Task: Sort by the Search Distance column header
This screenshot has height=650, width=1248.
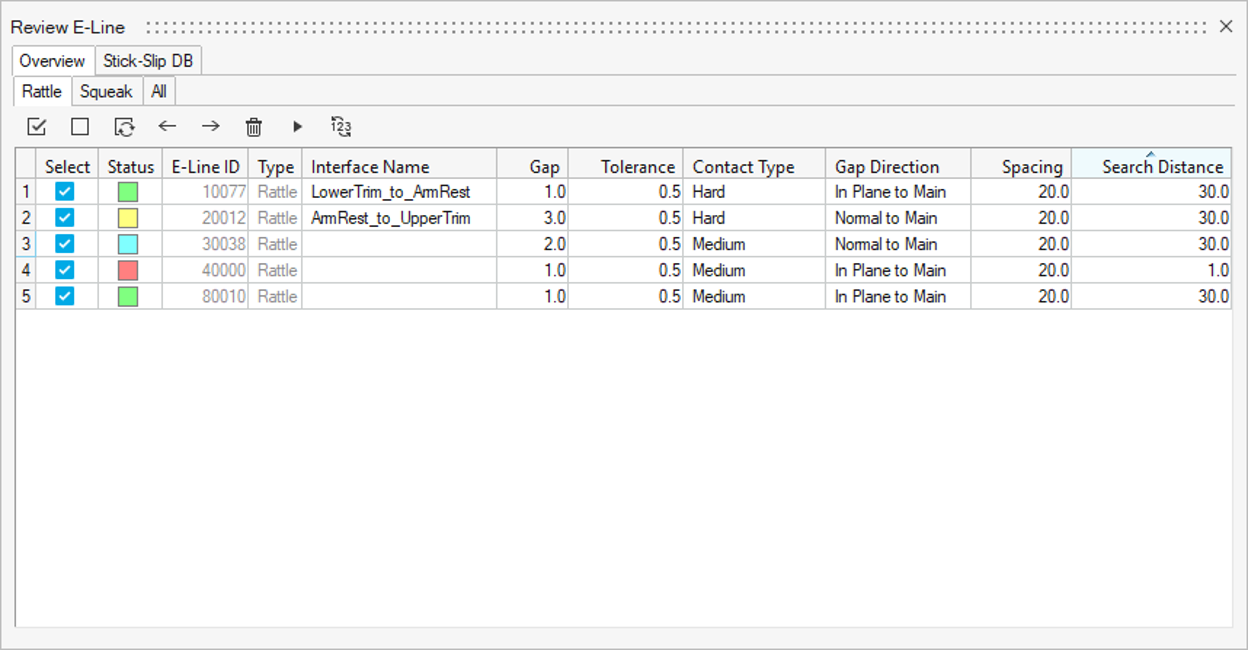Action: [1151, 167]
